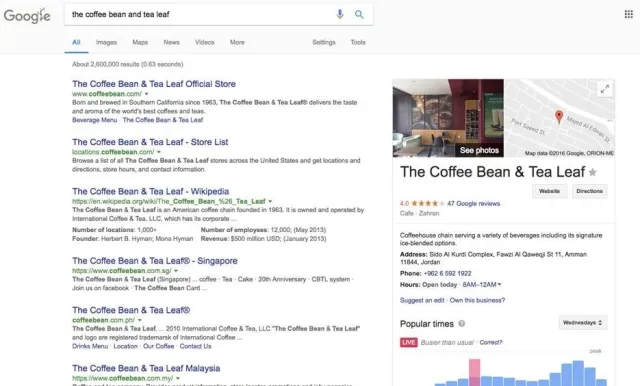Click the star beside The Coffee Bean & Tea Leaf title
This screenshot has width=640, height=386.
(x=593, y=172)
